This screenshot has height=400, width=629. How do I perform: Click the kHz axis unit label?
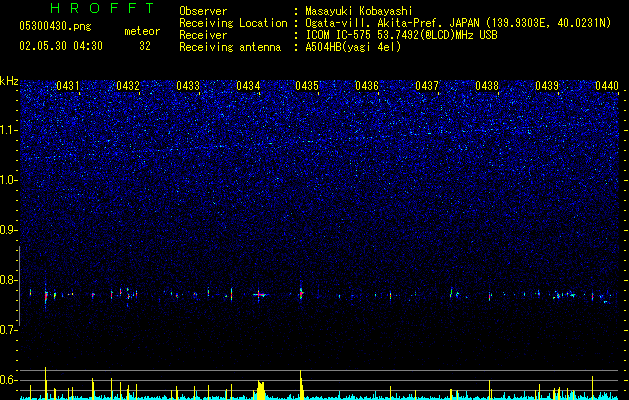coord(9,81)
